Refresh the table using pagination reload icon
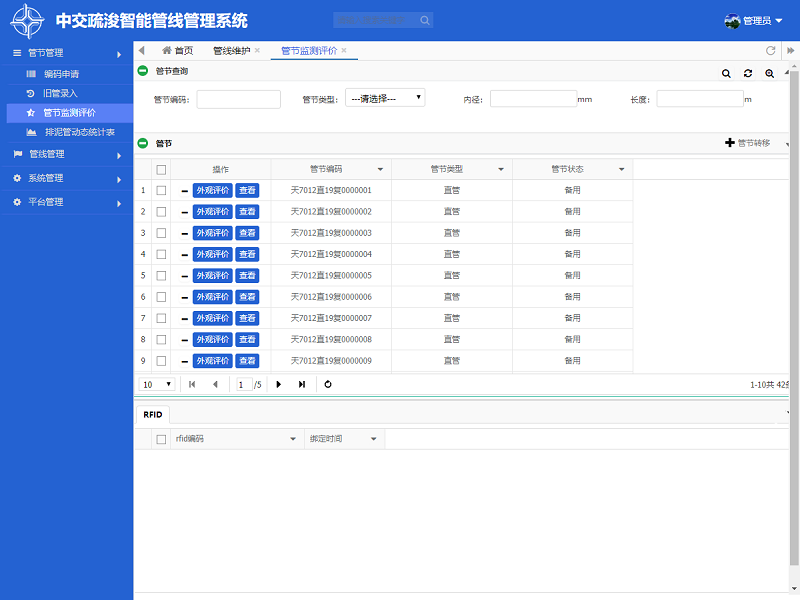800x600 pixels. (x=328, y=384)
